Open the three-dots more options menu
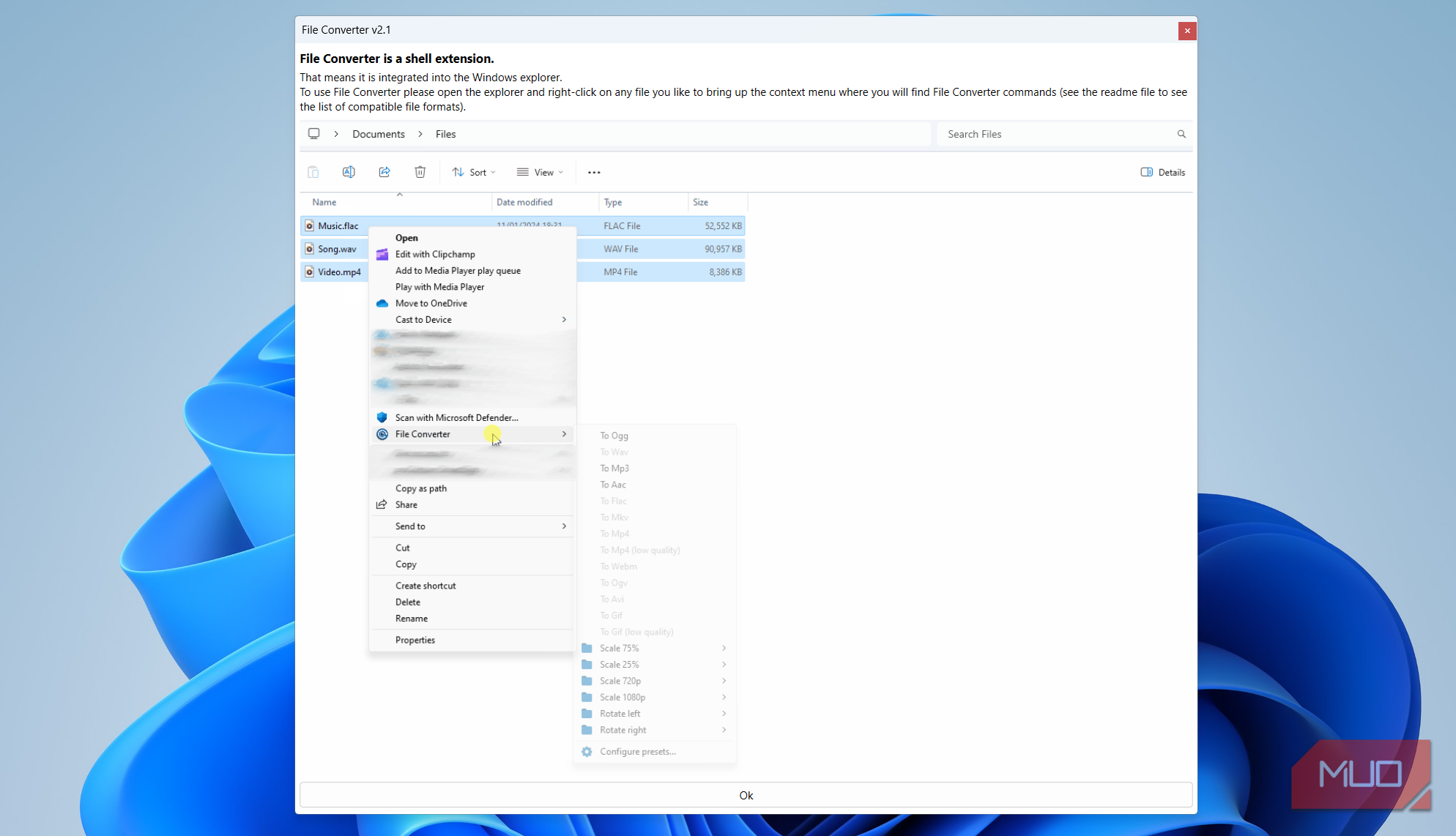The image size is (1456, 836). [x=594, y=172]
